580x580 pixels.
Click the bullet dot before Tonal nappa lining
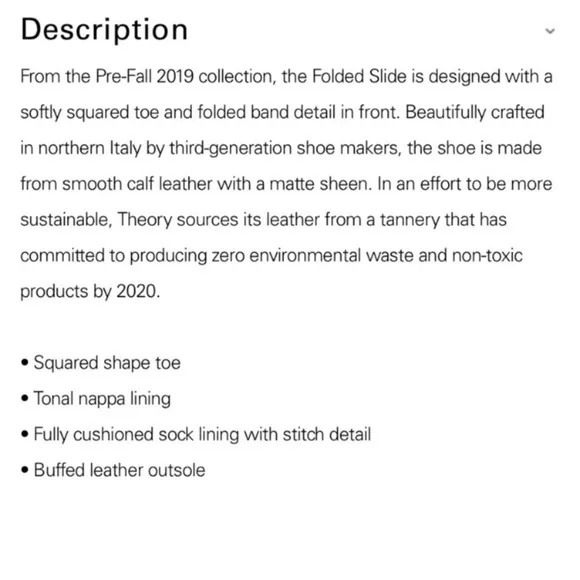pos(25,398)
